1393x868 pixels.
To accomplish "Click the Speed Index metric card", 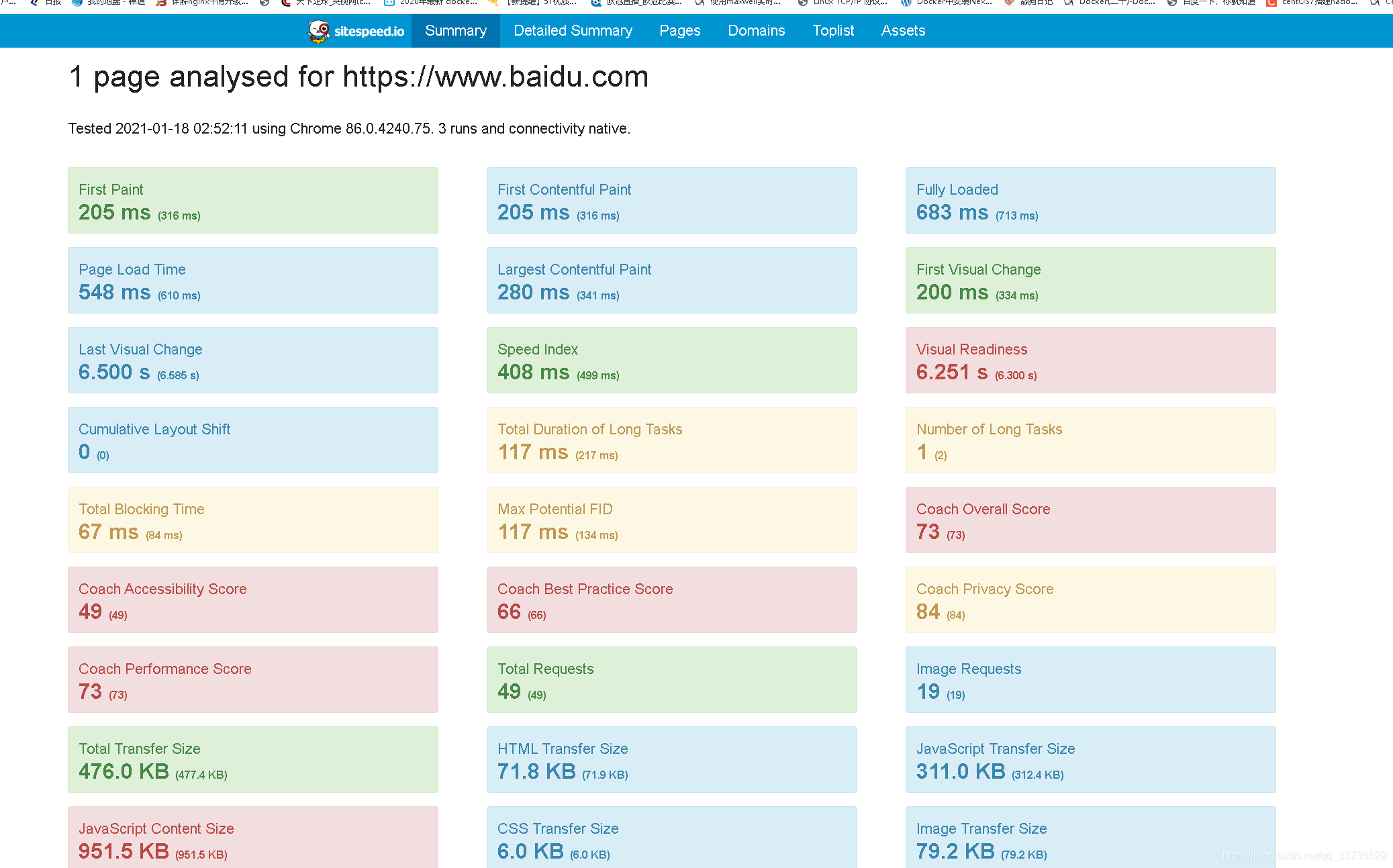I will [x=671, y=360].
